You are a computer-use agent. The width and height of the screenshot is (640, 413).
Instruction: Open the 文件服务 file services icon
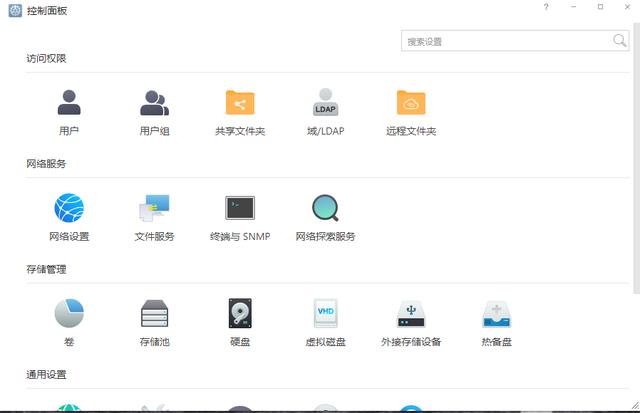point(154,208)
